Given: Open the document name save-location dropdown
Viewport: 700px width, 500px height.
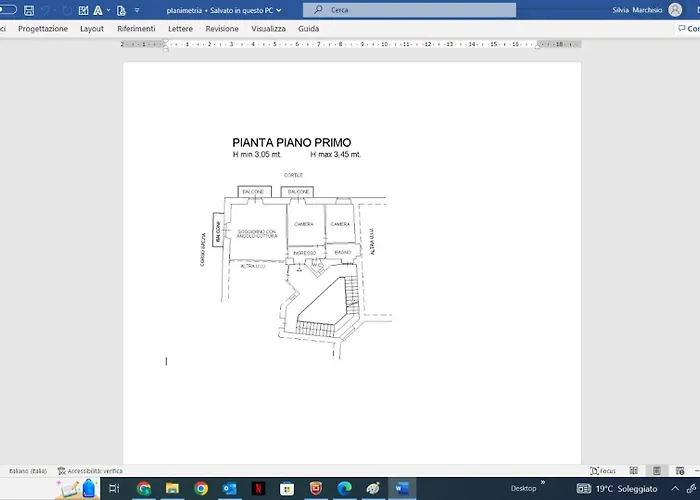Looking at the screenshot, I should click(278, 10).
